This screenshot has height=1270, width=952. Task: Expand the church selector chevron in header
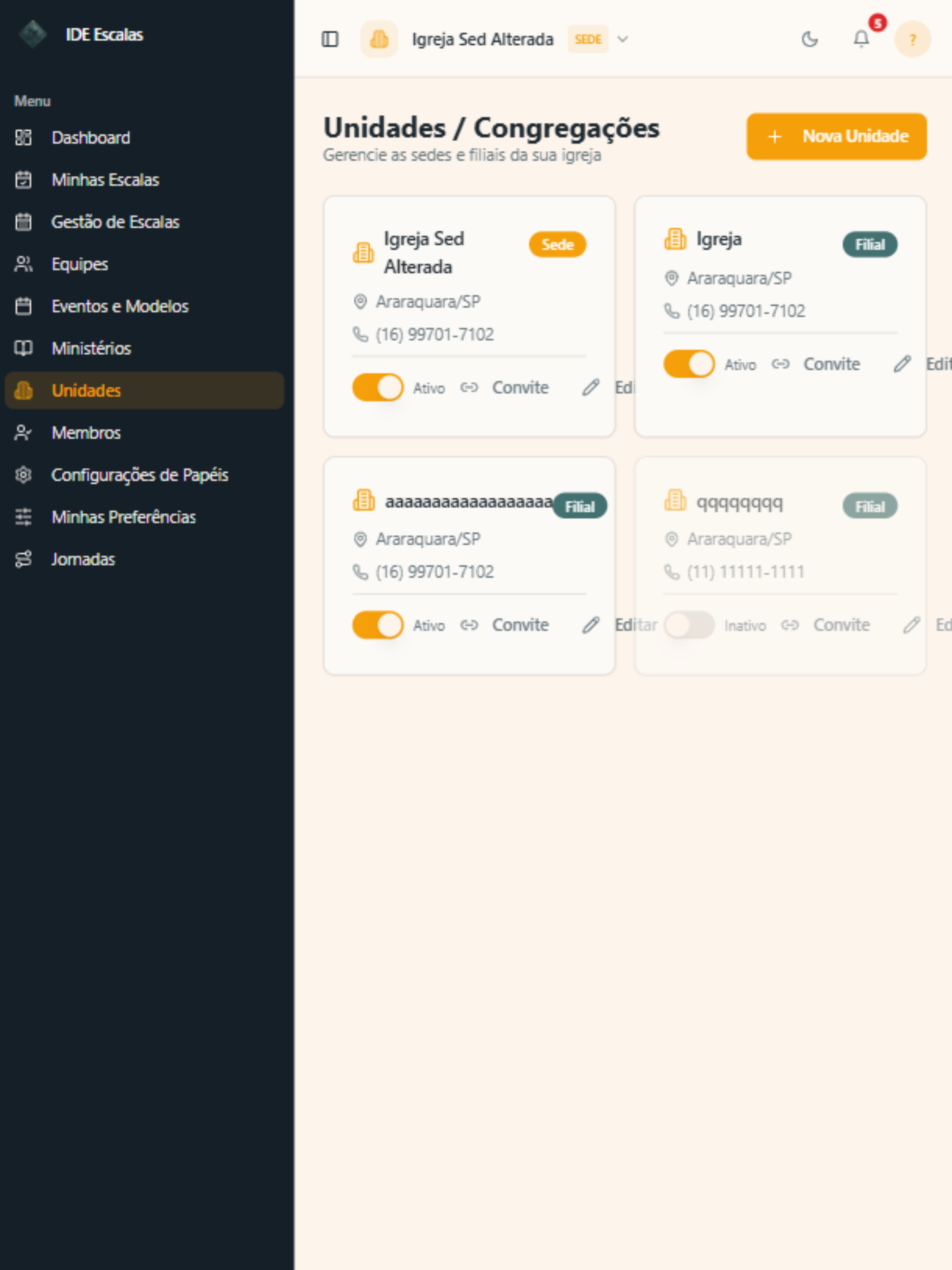622,39
